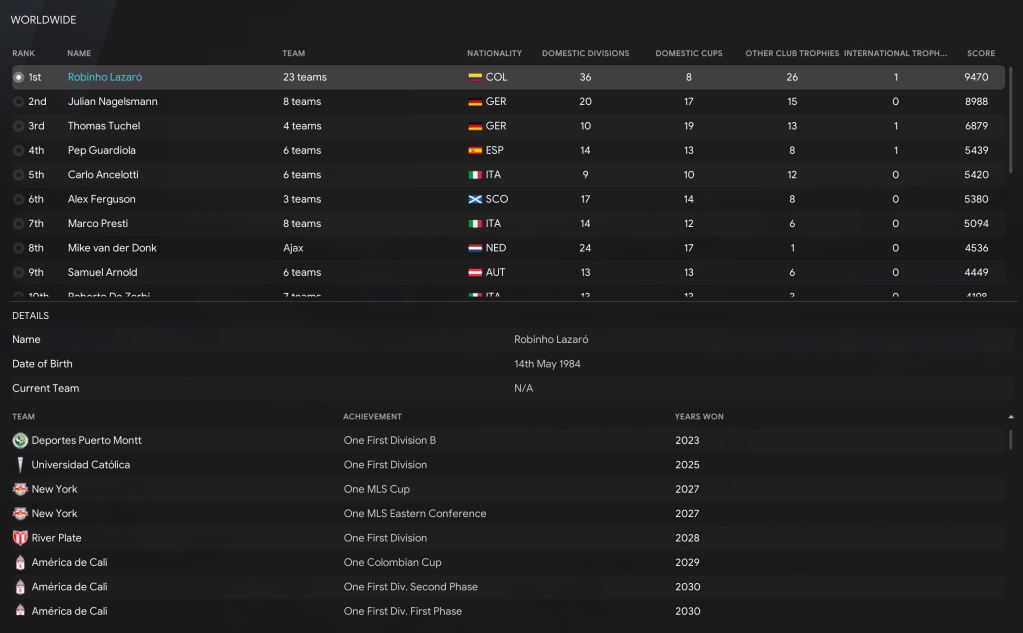This screenshot has width=1023, height=633.
Task: Click the Scottish flag beside SCO
Action: [x=475, y=199]
